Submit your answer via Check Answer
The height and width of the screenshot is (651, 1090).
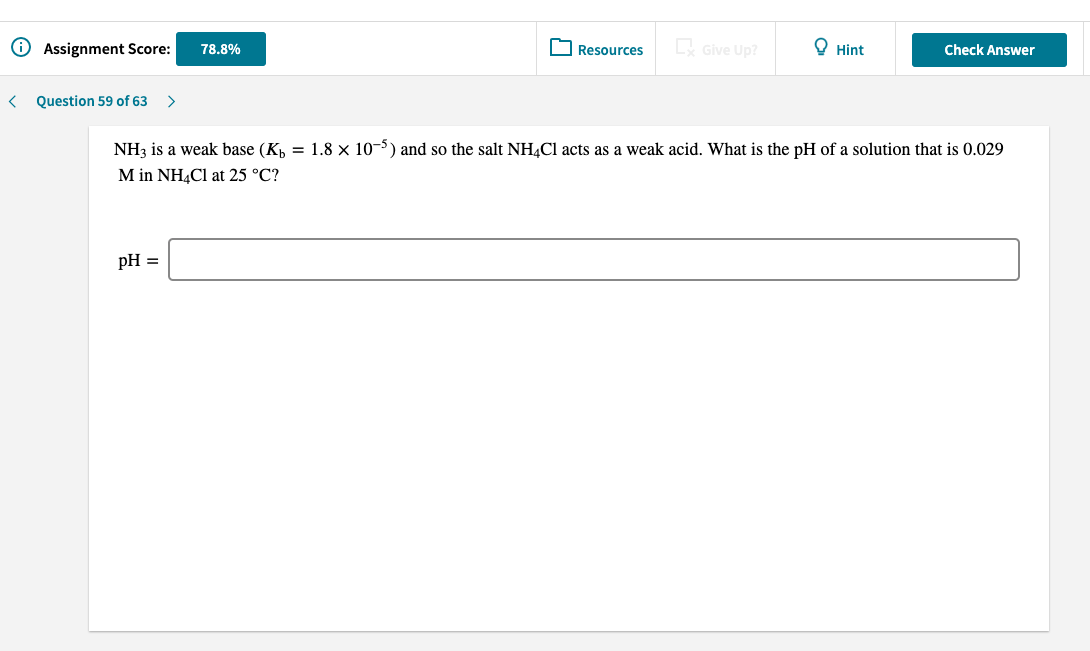coord(989,49)
